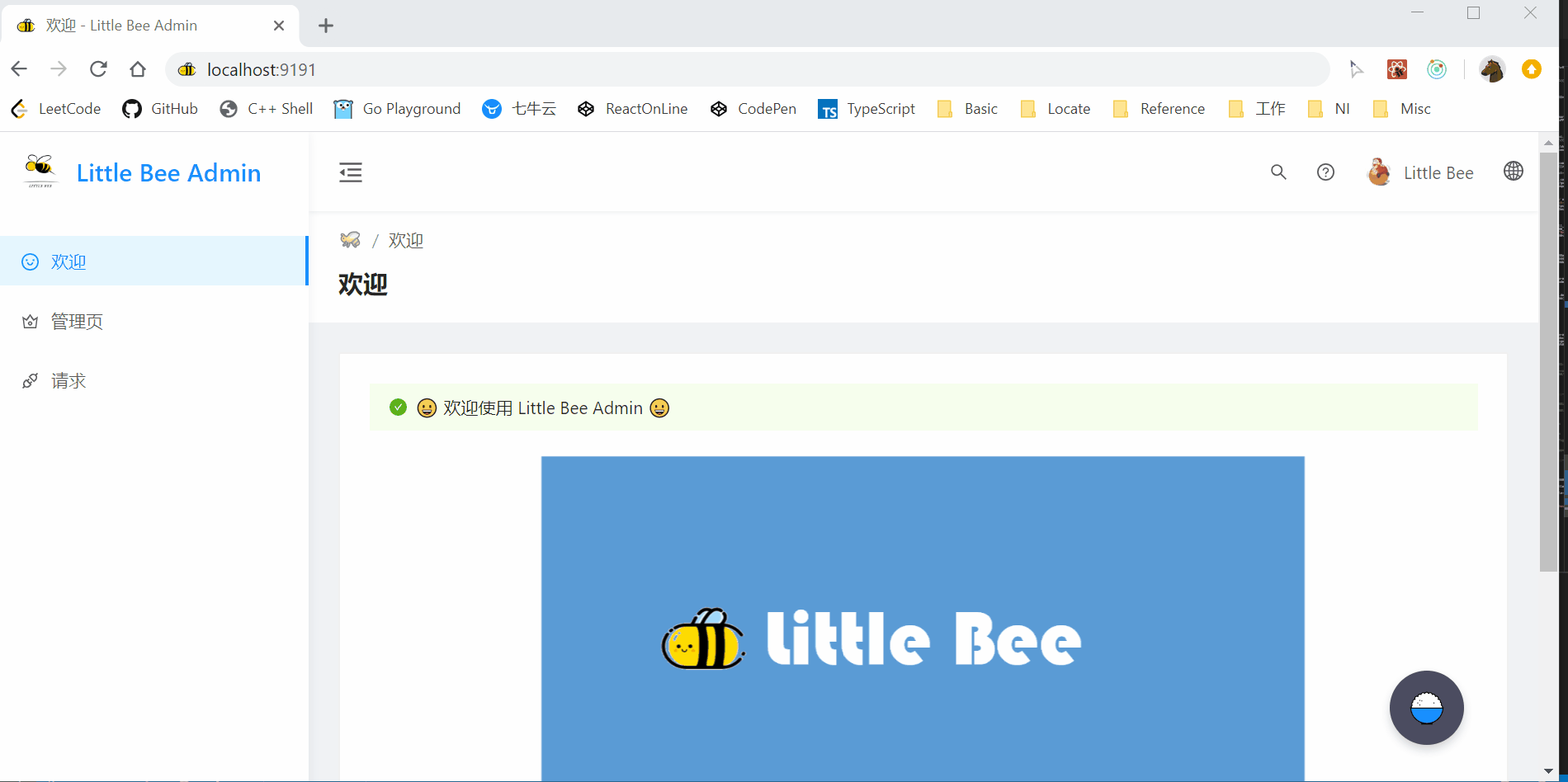
Task: Click the scrollbar down arrow
Action: (x=1548, y=771)
